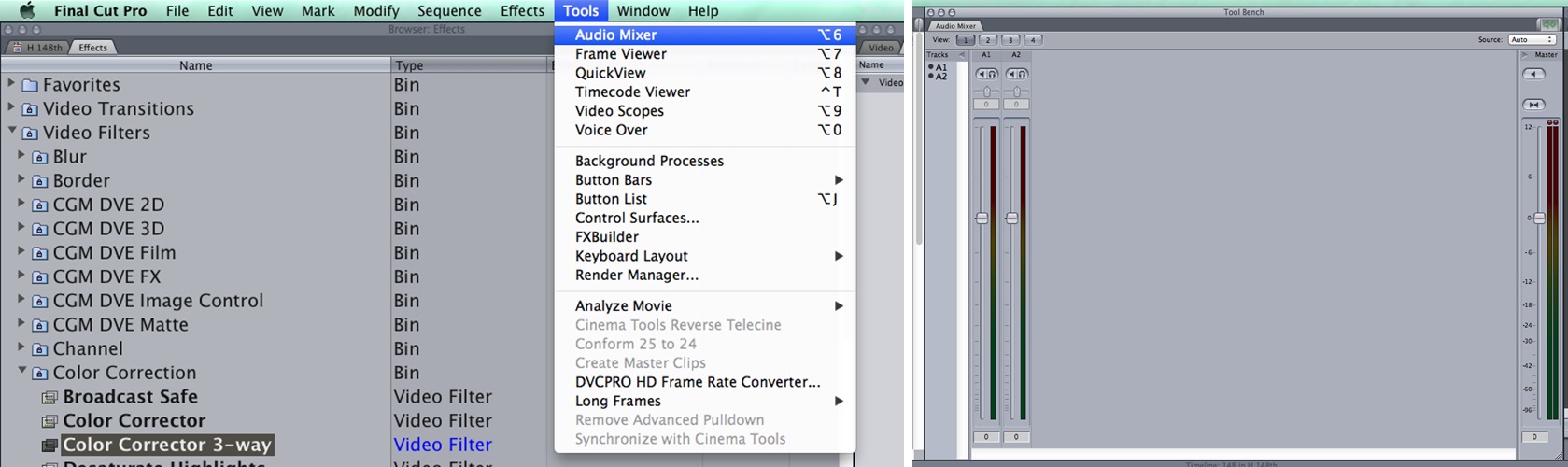Click the Master downmix button icon
The height and width of the screenshot is (467, 1568).
(x=1533, y=105)
